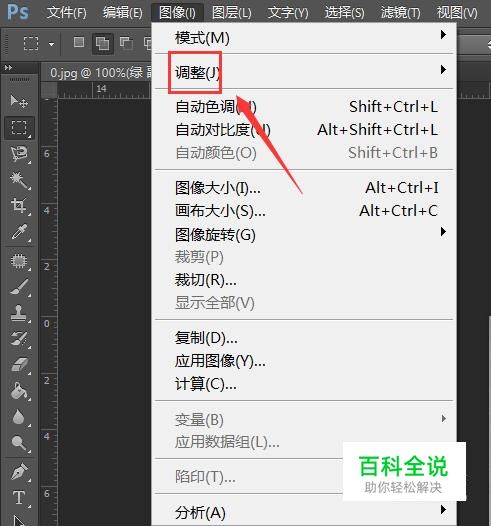Select the Crop tool
Viewport: 491px width, 526px height.
19,205
